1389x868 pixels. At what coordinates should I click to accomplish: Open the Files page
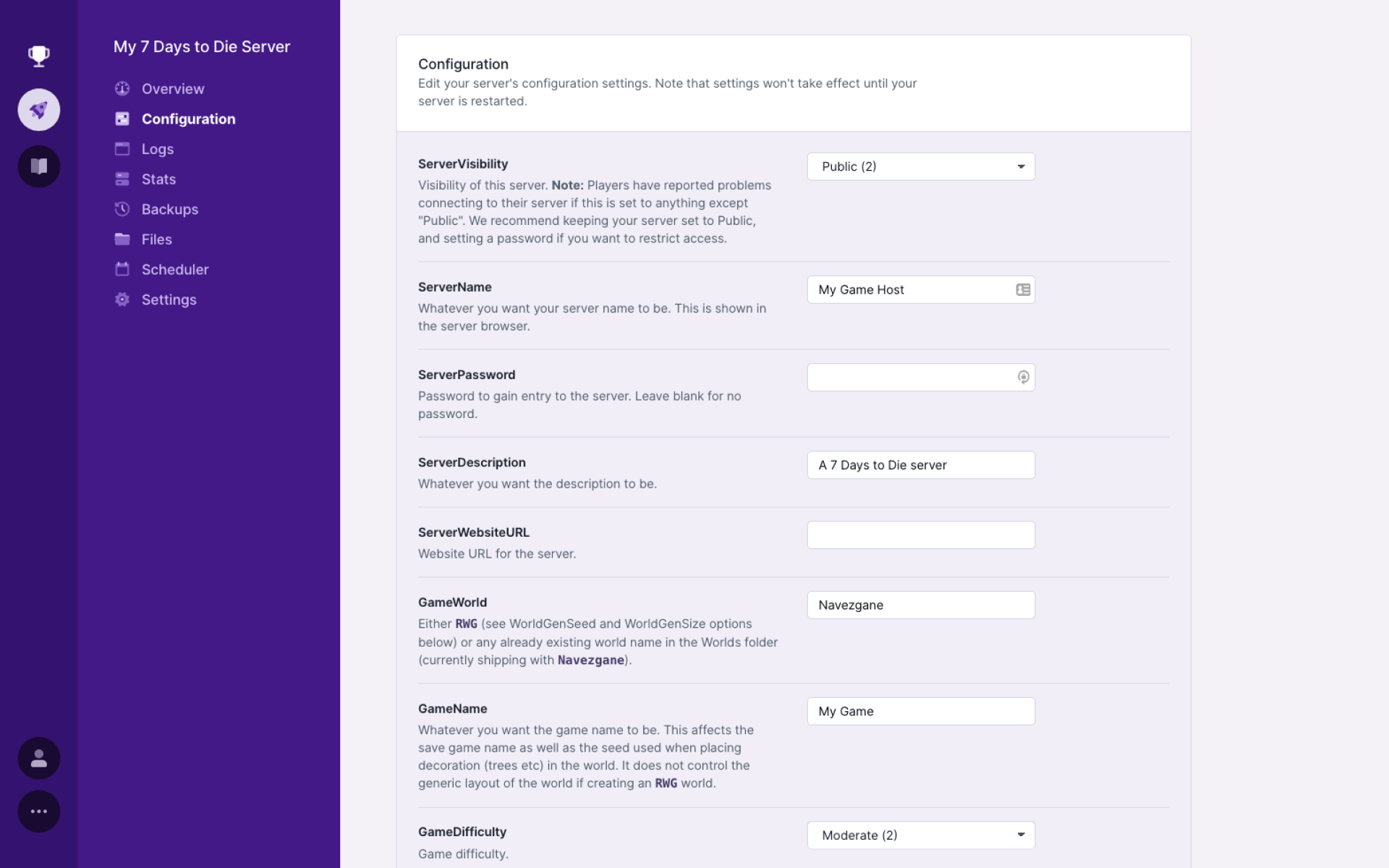(157, 239)
